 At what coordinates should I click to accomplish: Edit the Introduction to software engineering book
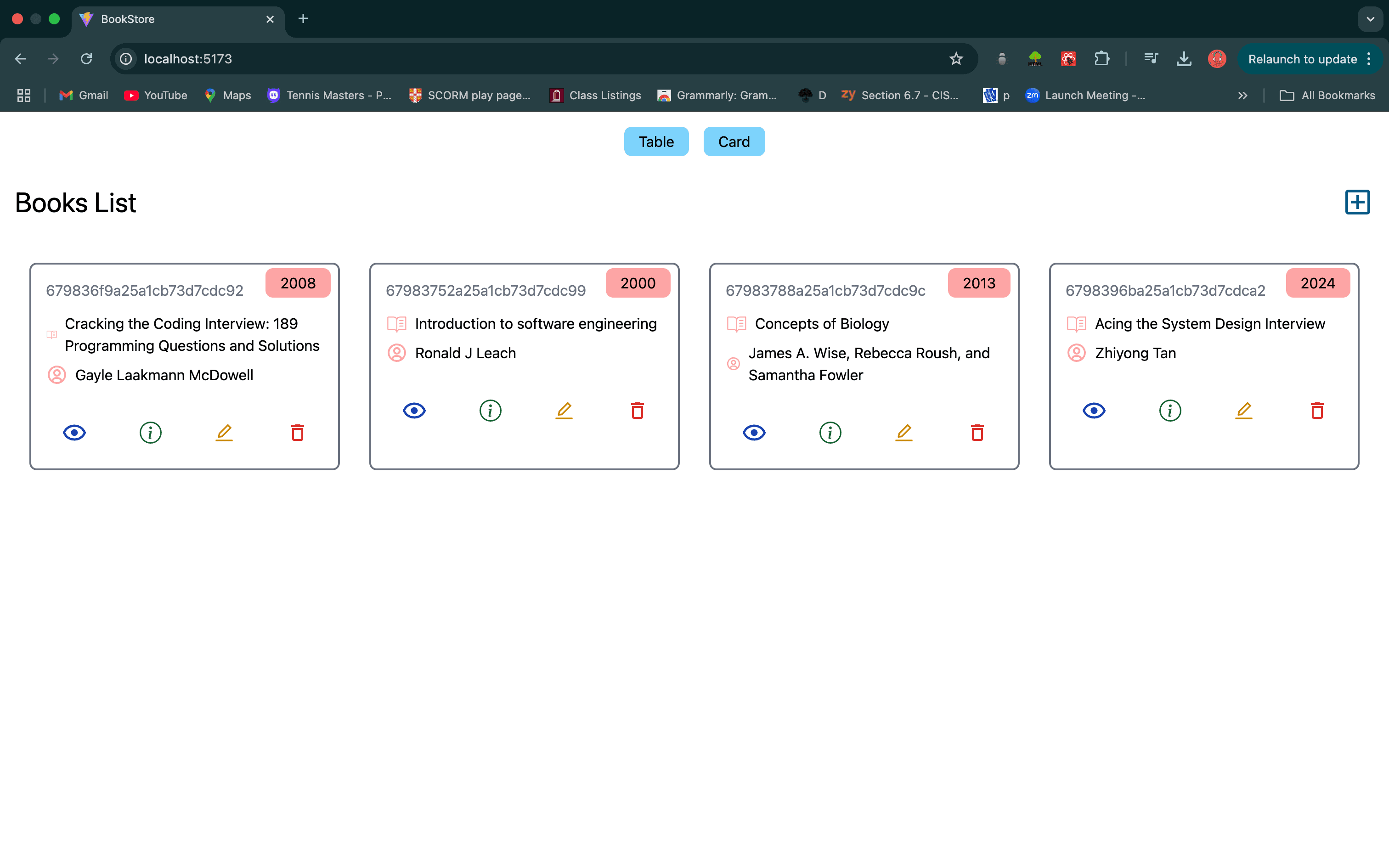pos(564,411)
